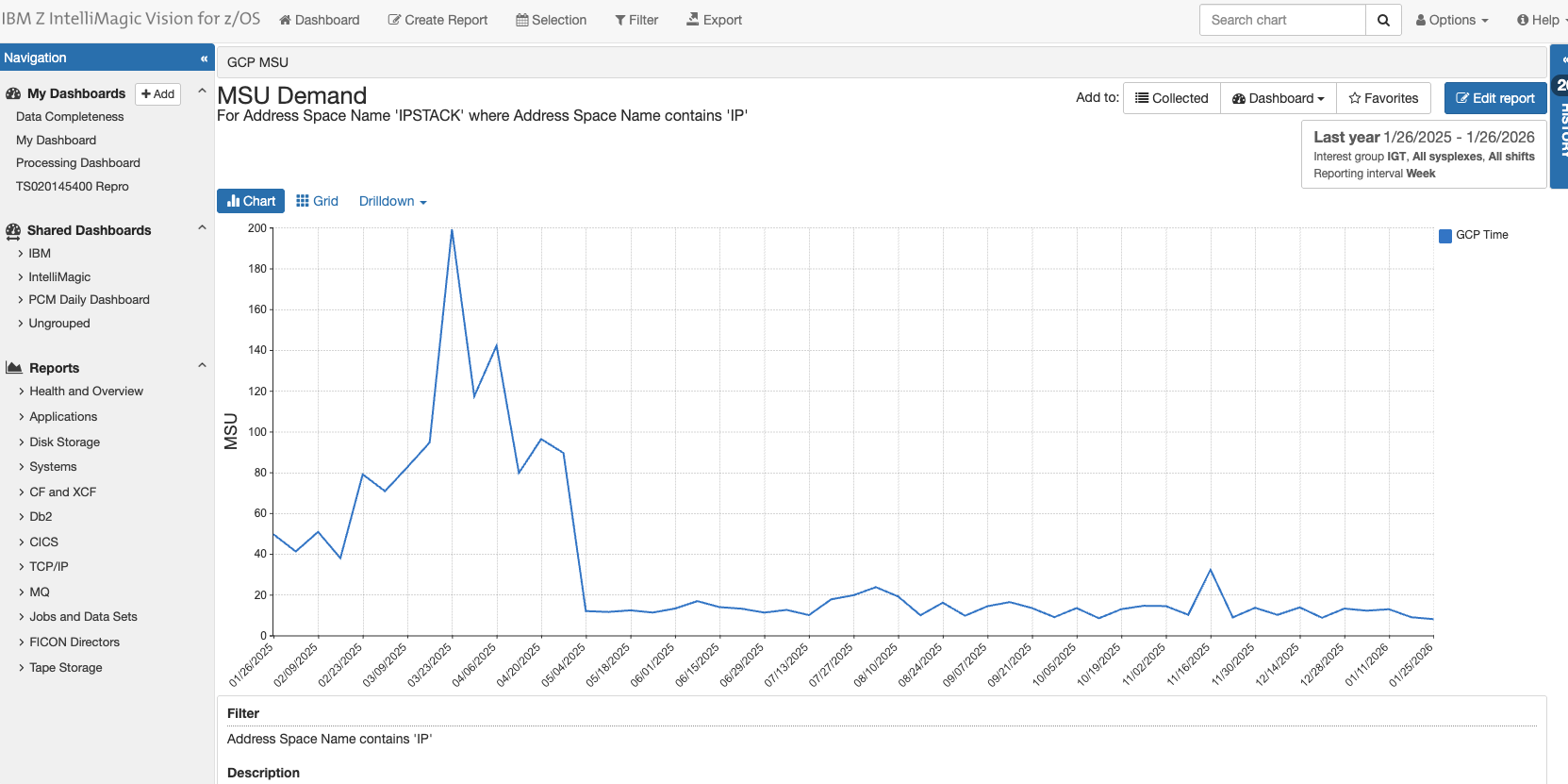Expand the IntelliMagic shared folder
1568x784 pixels.
pyautogui.click(x=59, y=277)
